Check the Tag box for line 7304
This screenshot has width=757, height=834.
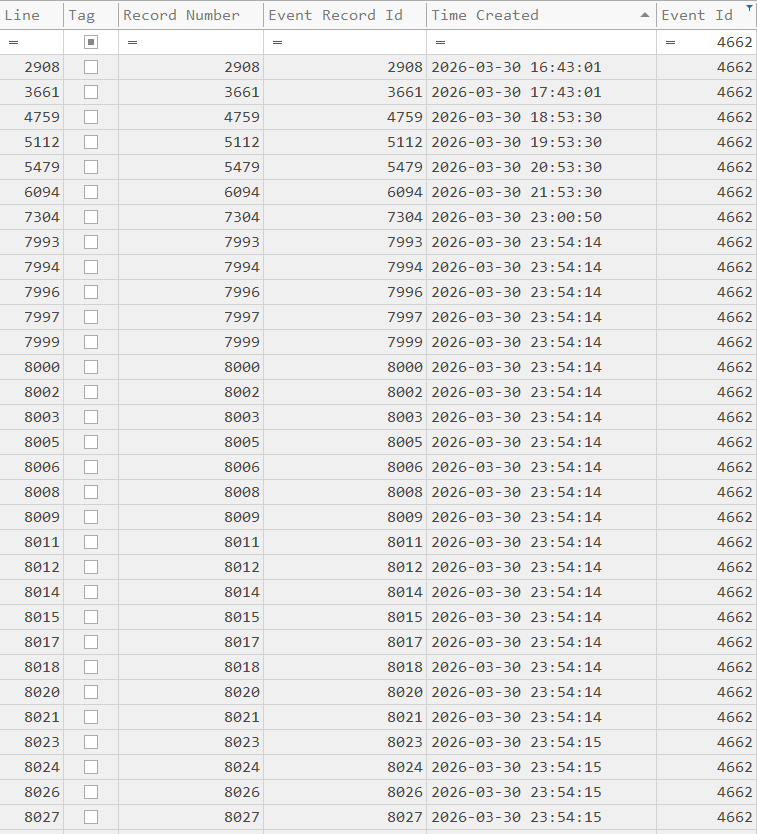tap(91, 217)
